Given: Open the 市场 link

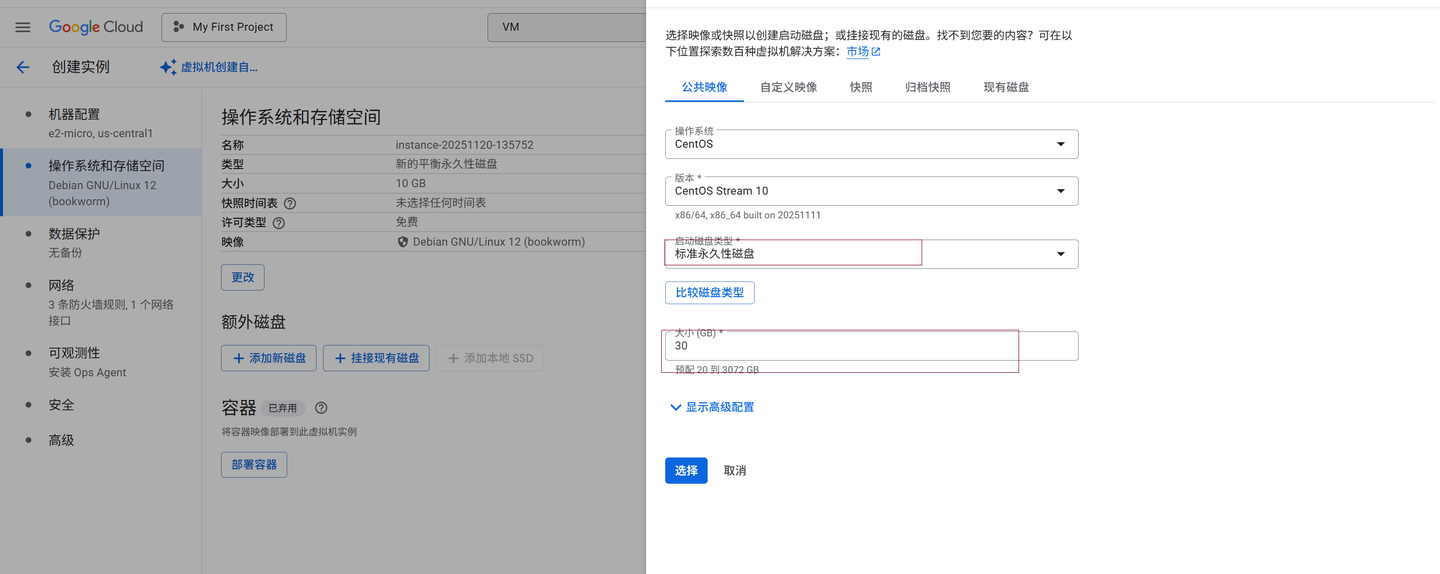Looking at the screenshot, I should click(857, 52).
